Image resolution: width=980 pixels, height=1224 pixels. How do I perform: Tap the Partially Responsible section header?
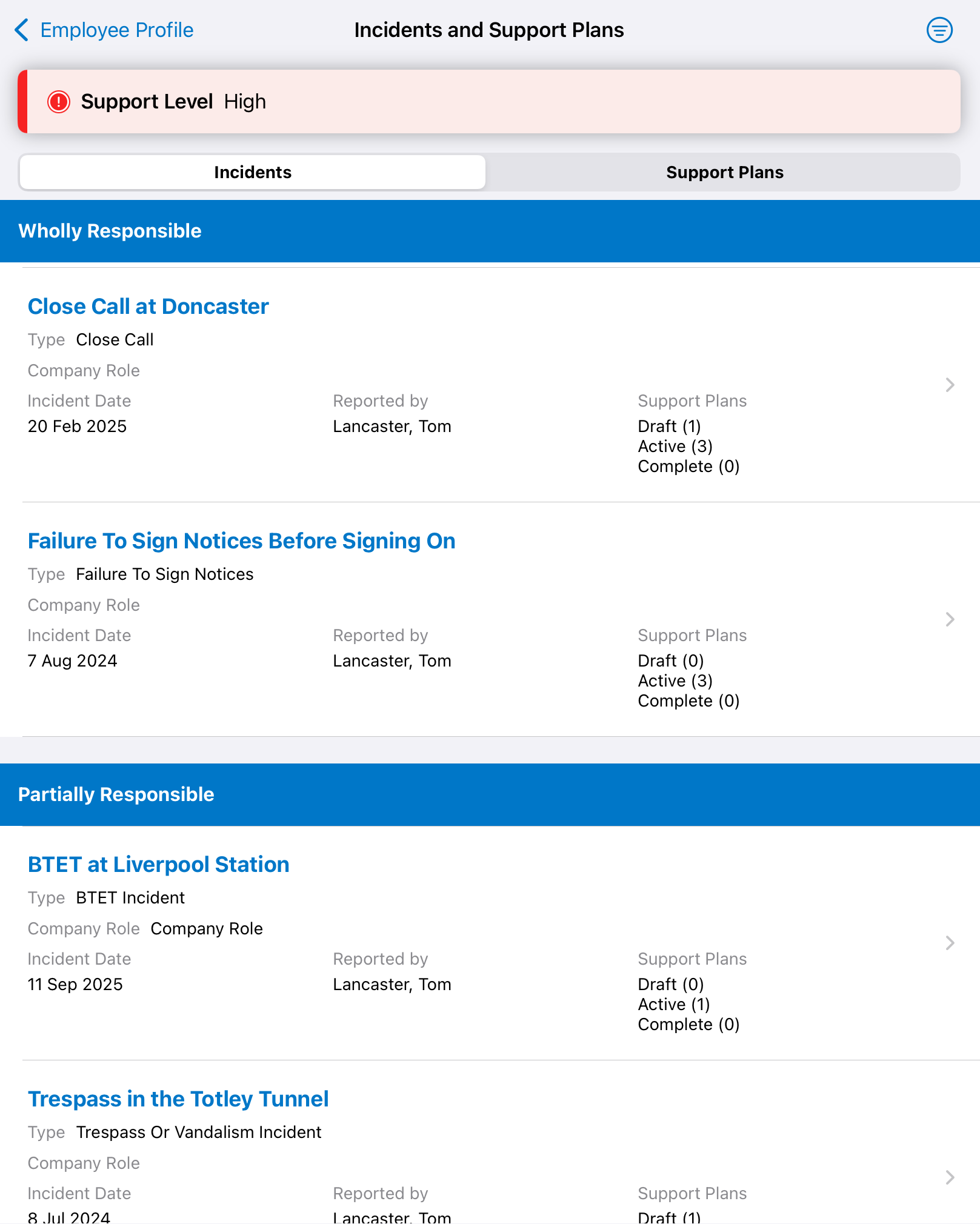pyautogui.click(x=490, y=794)
